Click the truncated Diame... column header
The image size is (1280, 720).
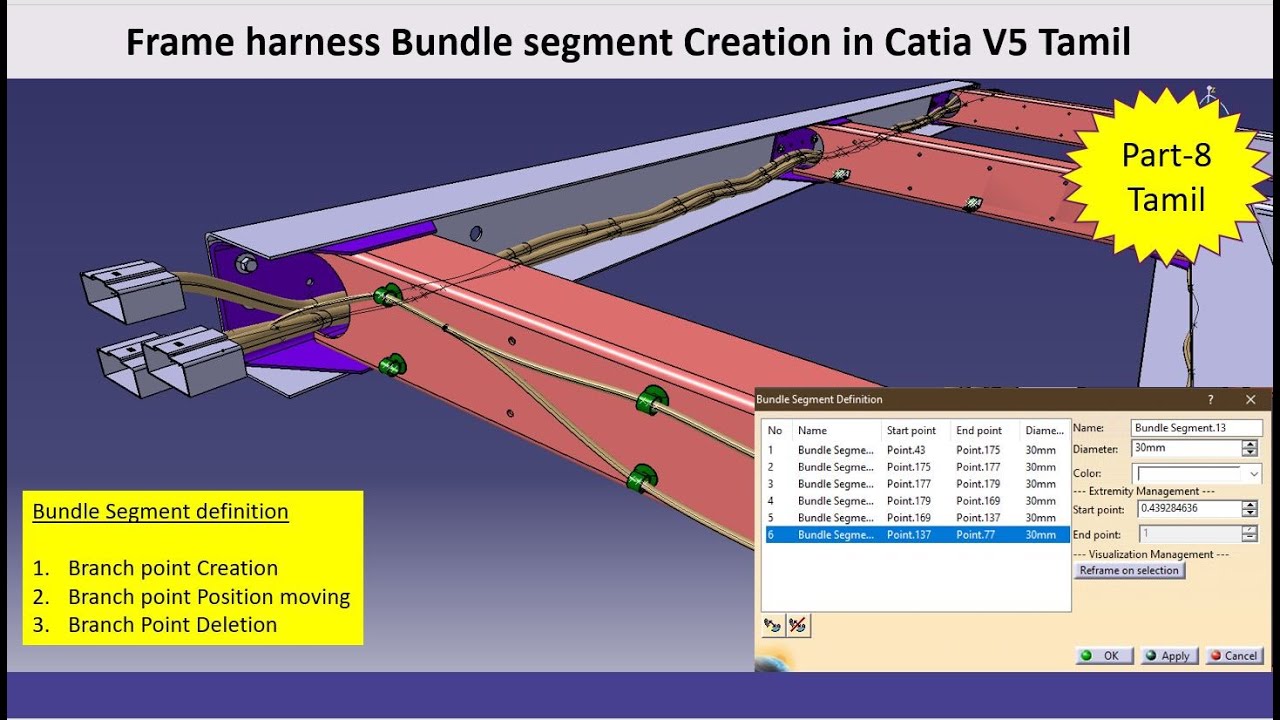(x=1046, y=430)
